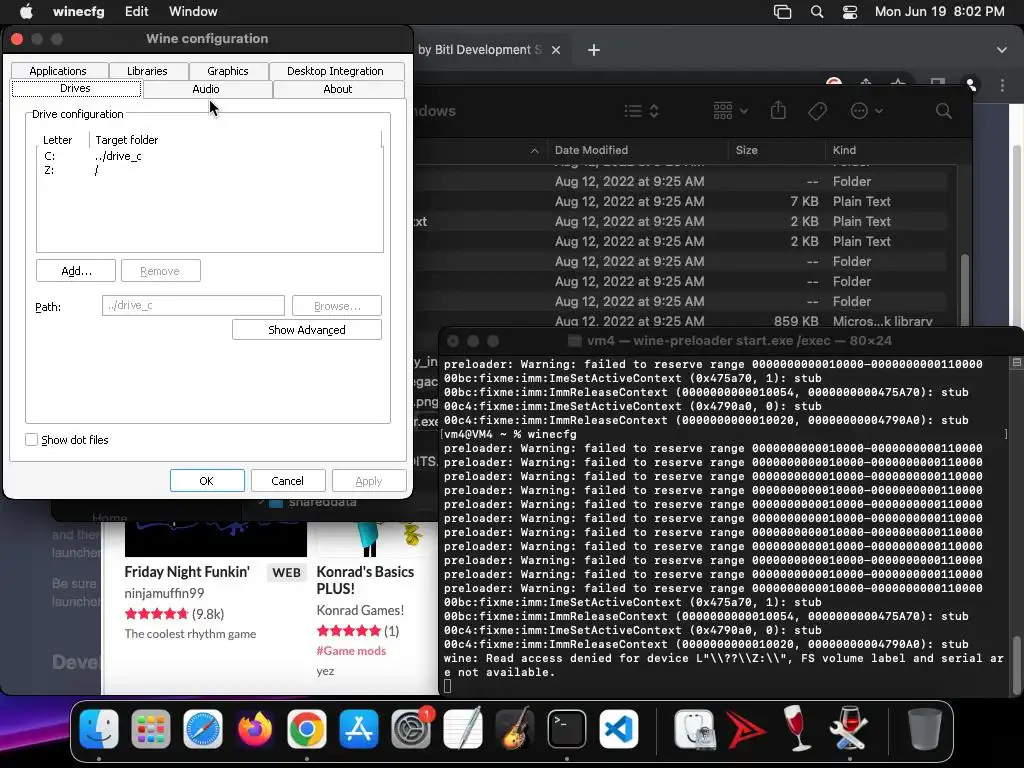Open the Finder grouping dropdown

click(x=730, y=111)
